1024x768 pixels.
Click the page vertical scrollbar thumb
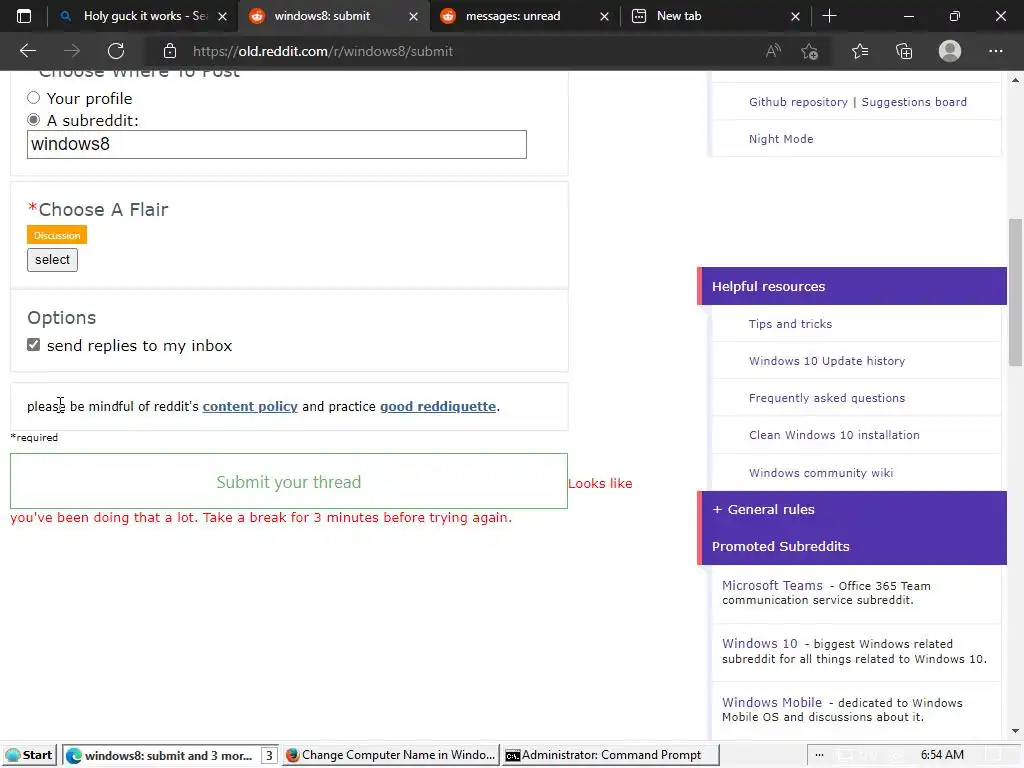pos(1015,292)
